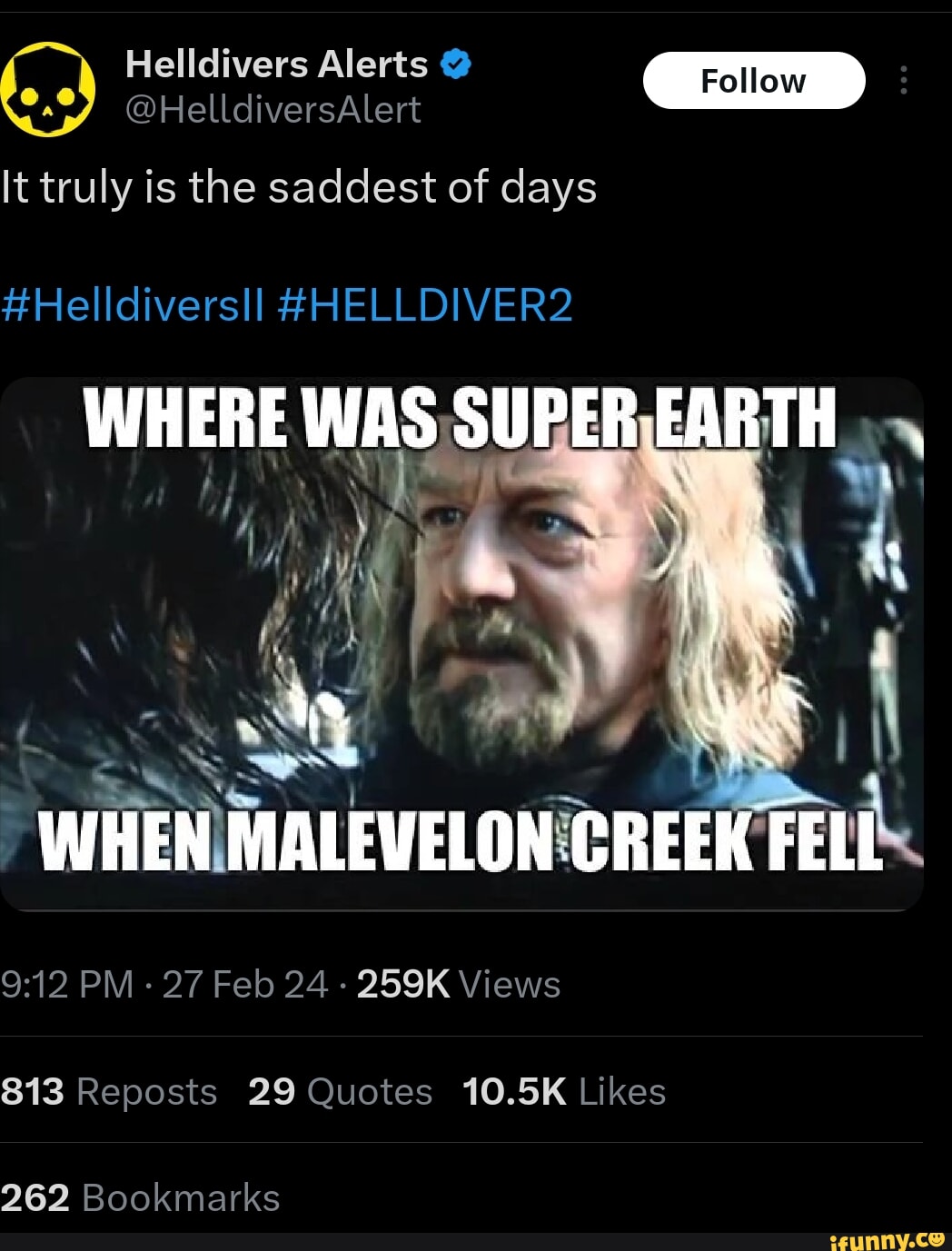952x1251 pixels.
Task: Select the Helldivers Alerts display name
Action: 277,62
